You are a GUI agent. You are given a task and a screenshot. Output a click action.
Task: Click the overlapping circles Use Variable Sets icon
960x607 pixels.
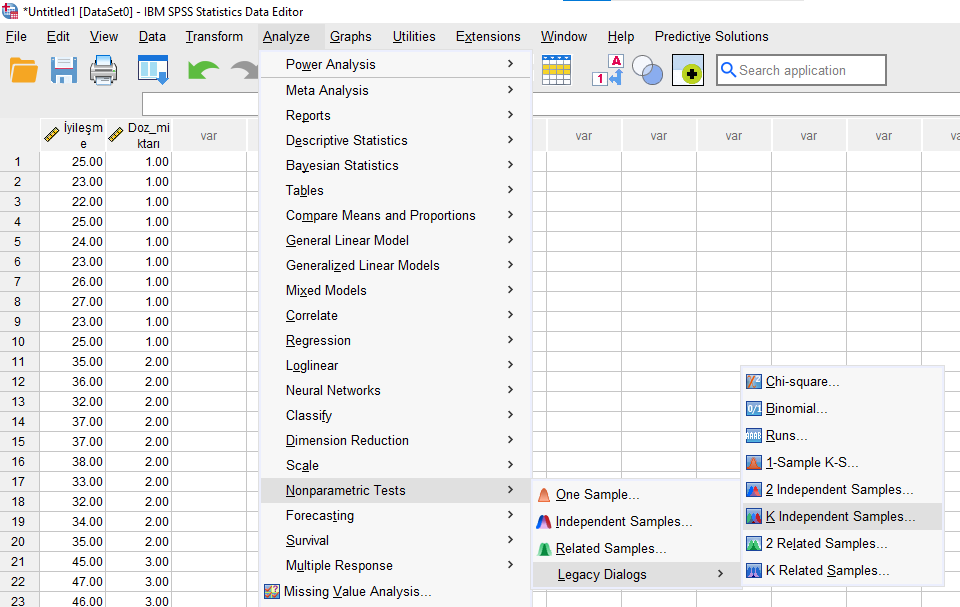point(647,70)
